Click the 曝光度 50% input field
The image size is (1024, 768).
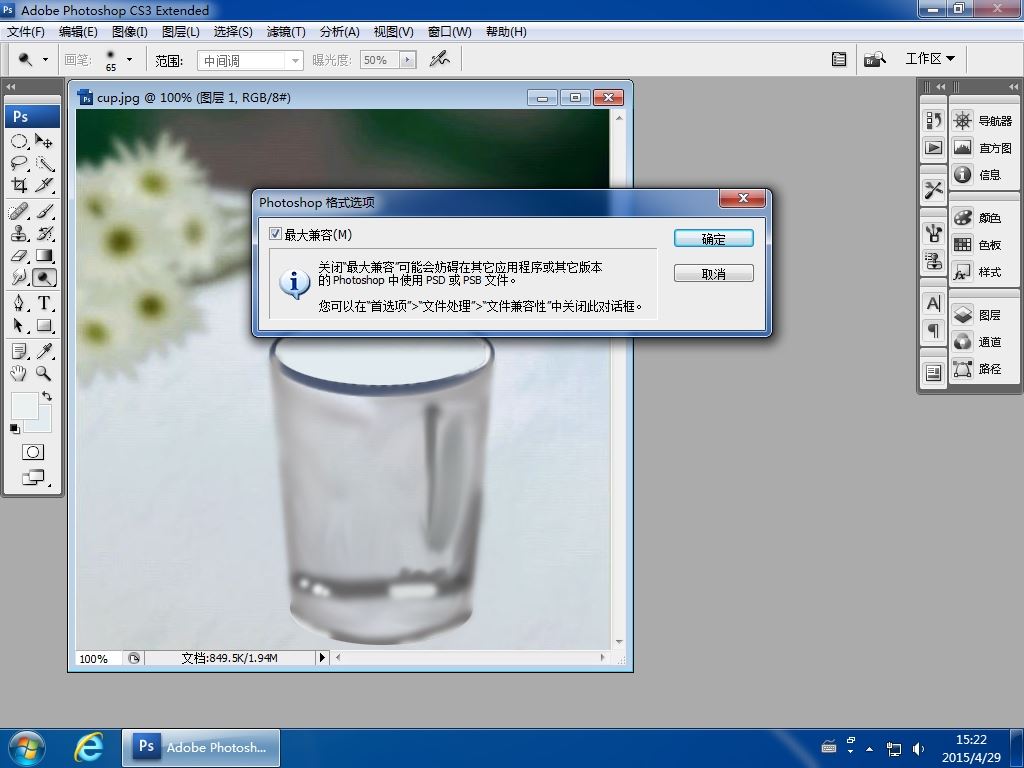379,60
